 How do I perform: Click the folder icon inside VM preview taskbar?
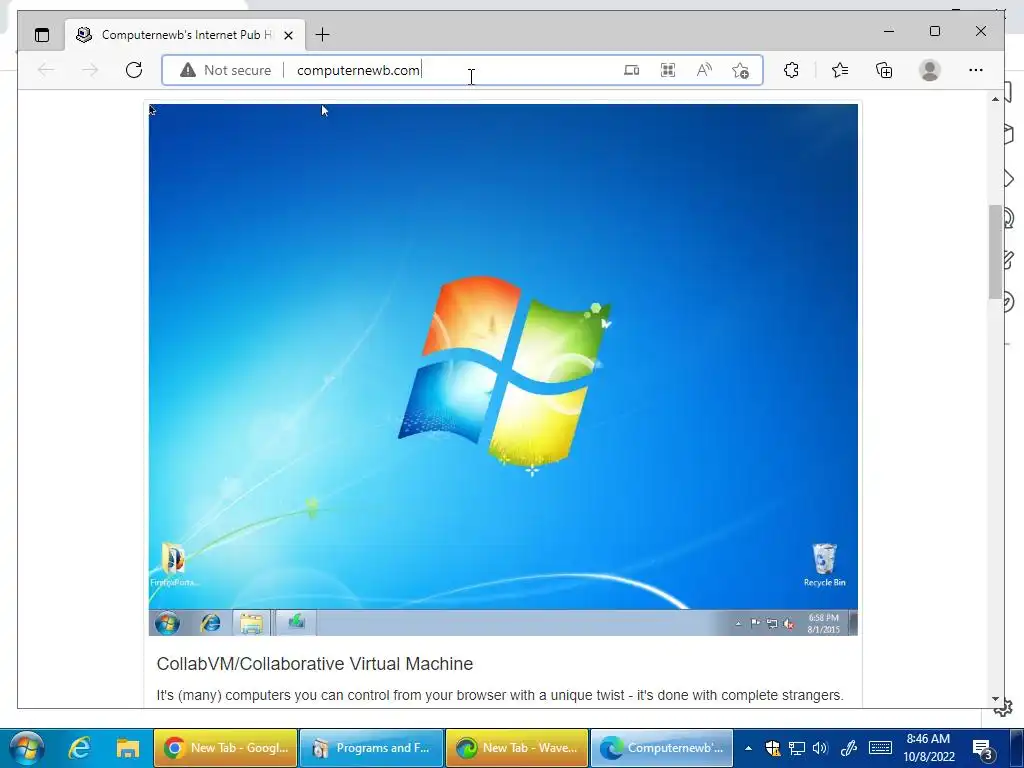click(251, 623)
